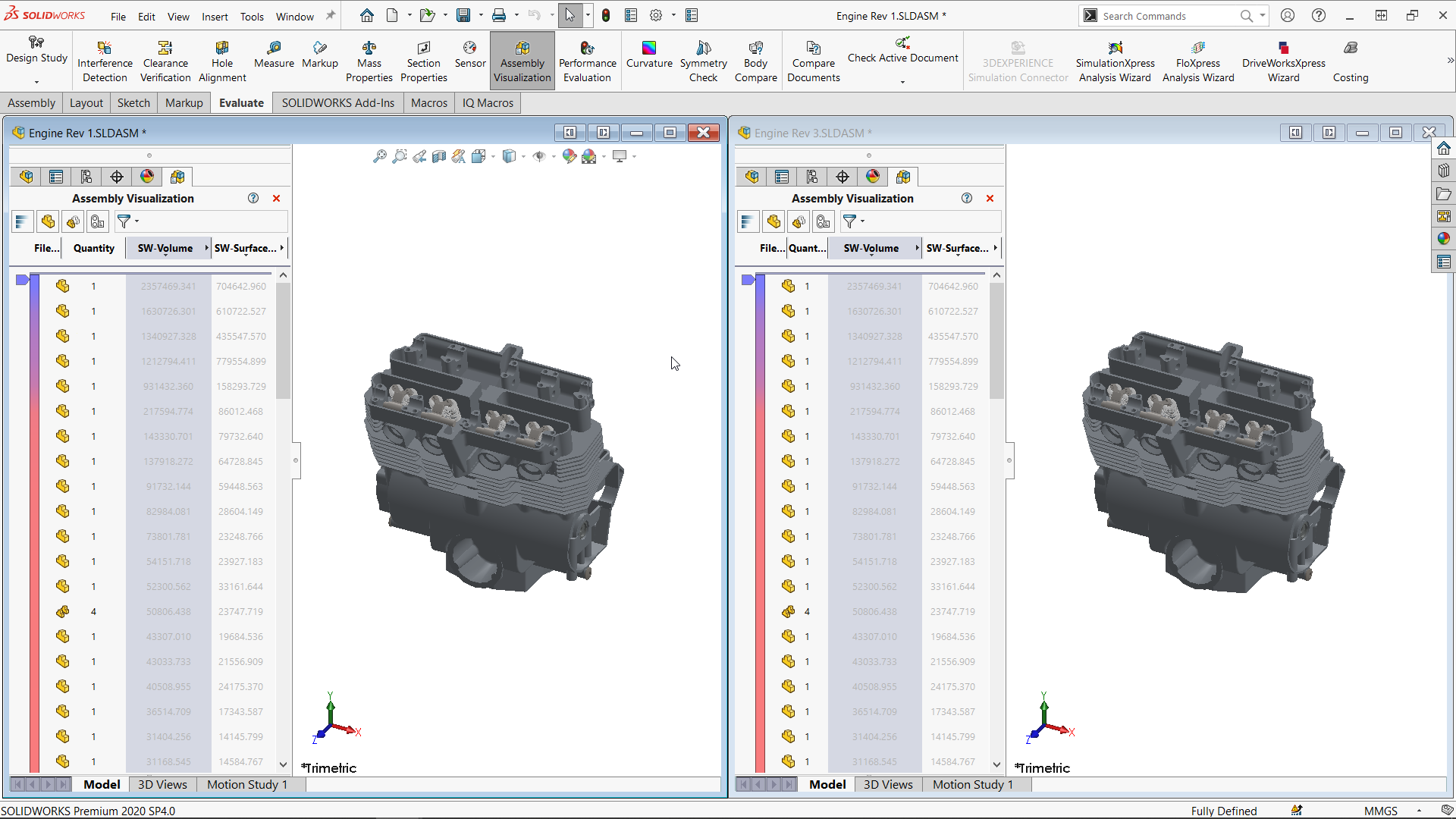Open Mass Properties
Viewport: 1456px width, 819px height.
(x=369, y=61)
